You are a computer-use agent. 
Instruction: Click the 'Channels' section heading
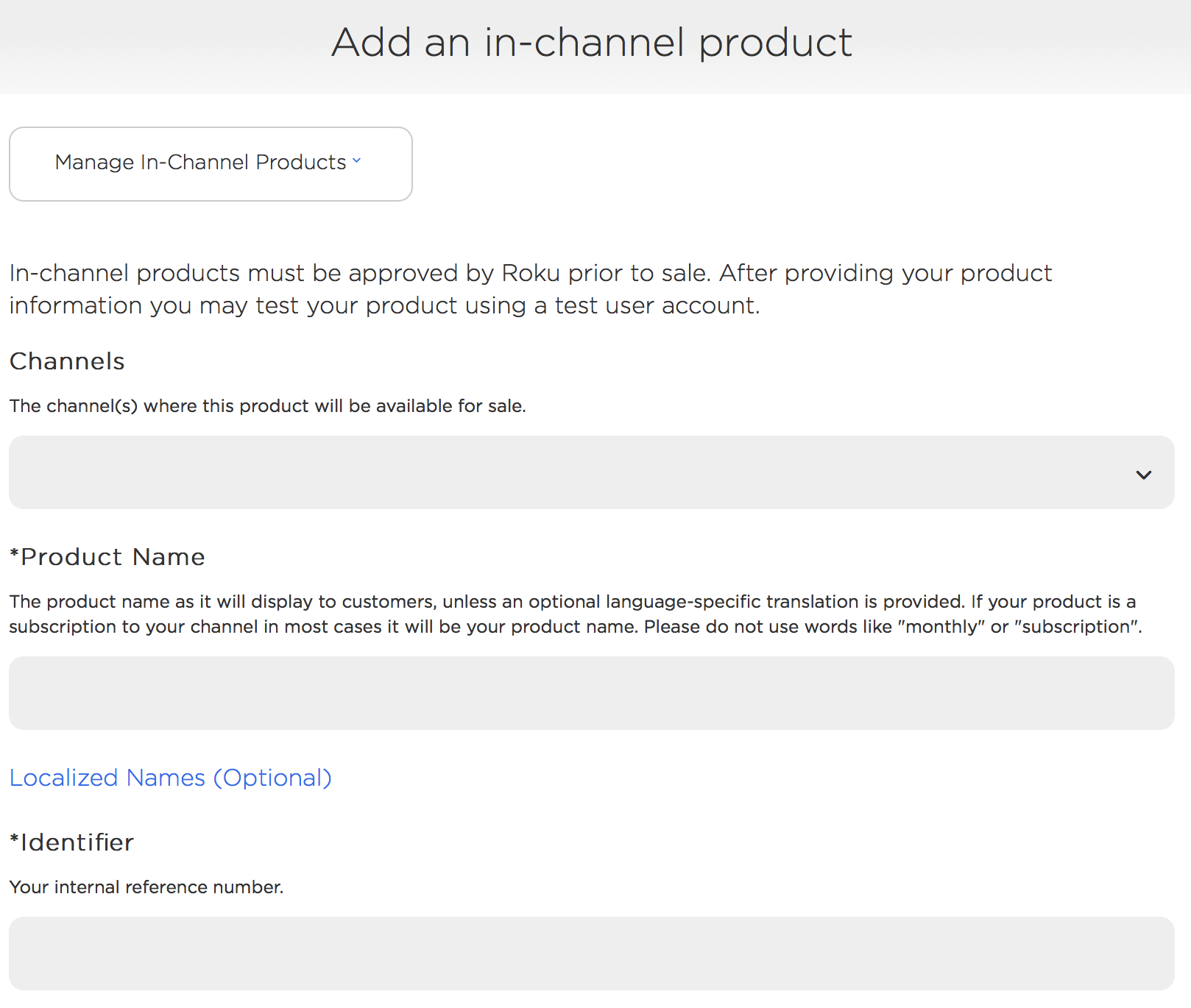click(x=67, y=361)
